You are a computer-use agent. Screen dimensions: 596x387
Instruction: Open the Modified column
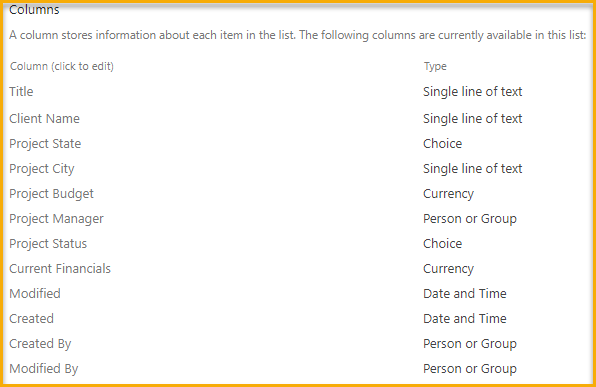tap(35, 293)
